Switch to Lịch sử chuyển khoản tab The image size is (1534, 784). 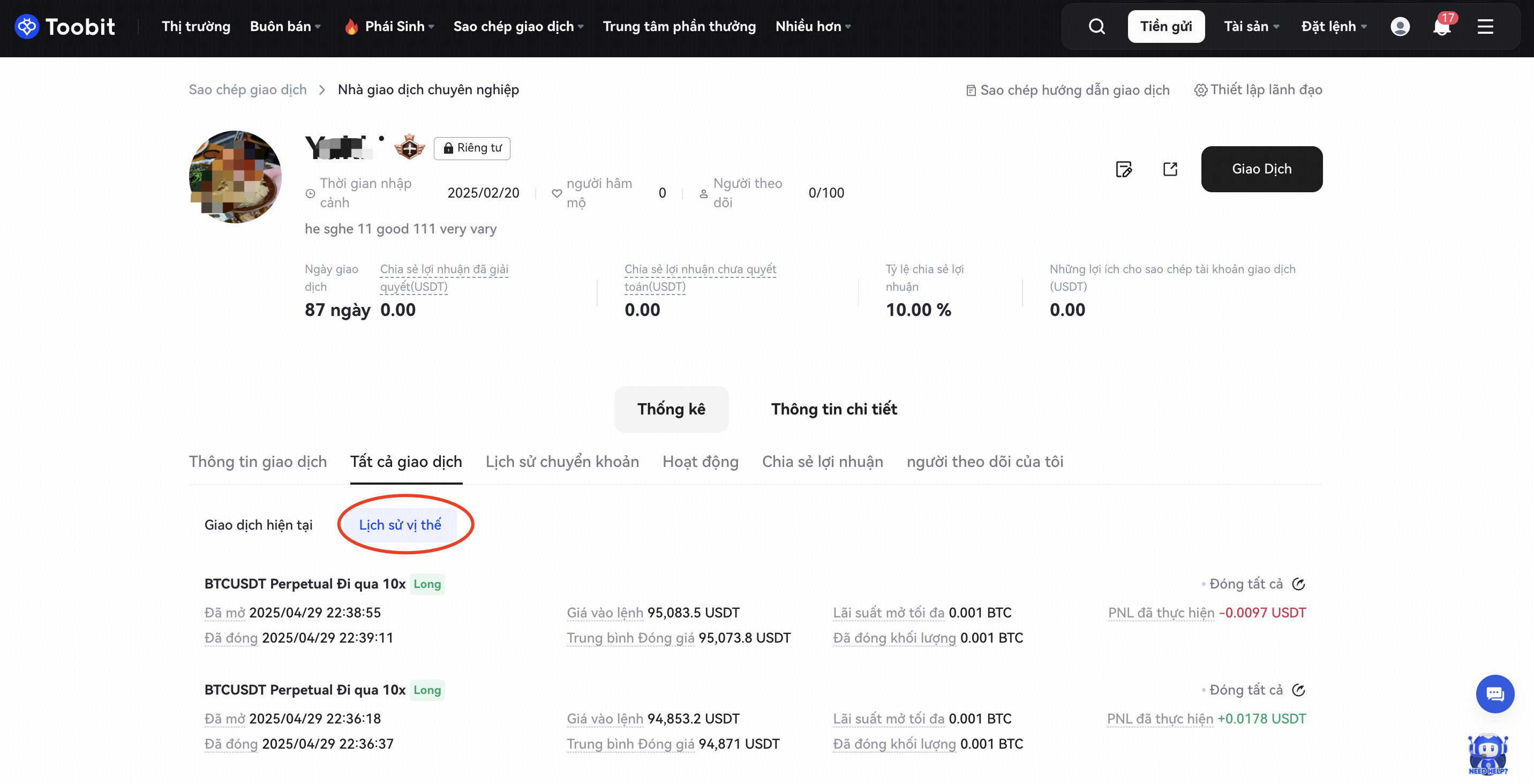coord(562,462)
